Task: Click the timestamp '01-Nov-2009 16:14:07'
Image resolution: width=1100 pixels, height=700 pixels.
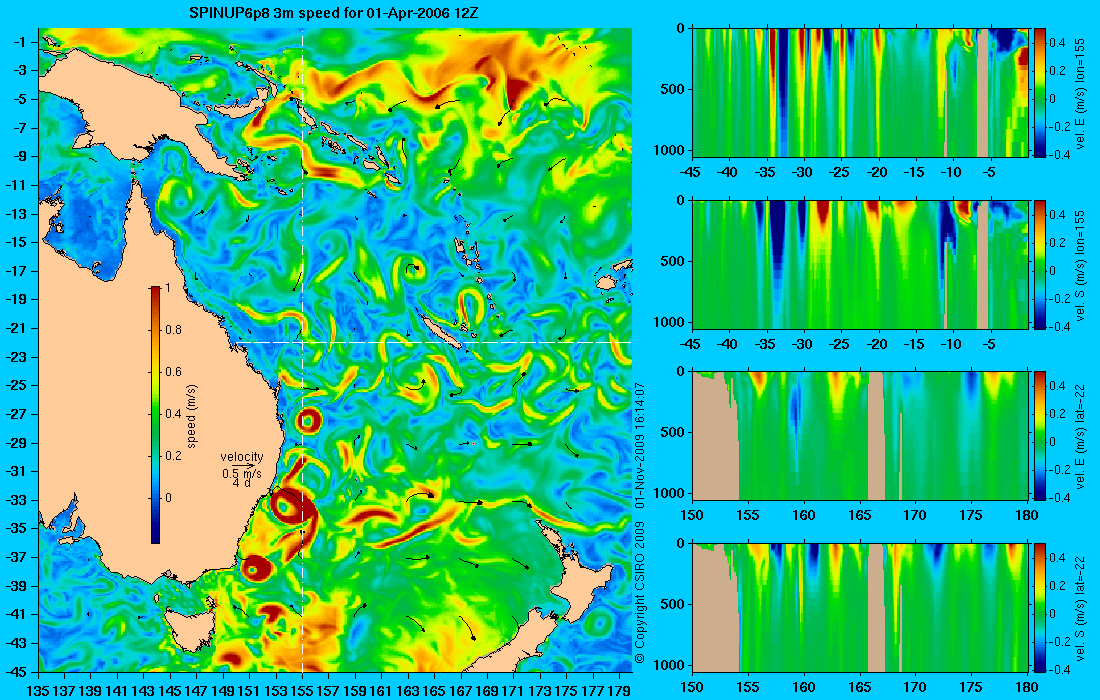Action: click(x=639, y=445)
